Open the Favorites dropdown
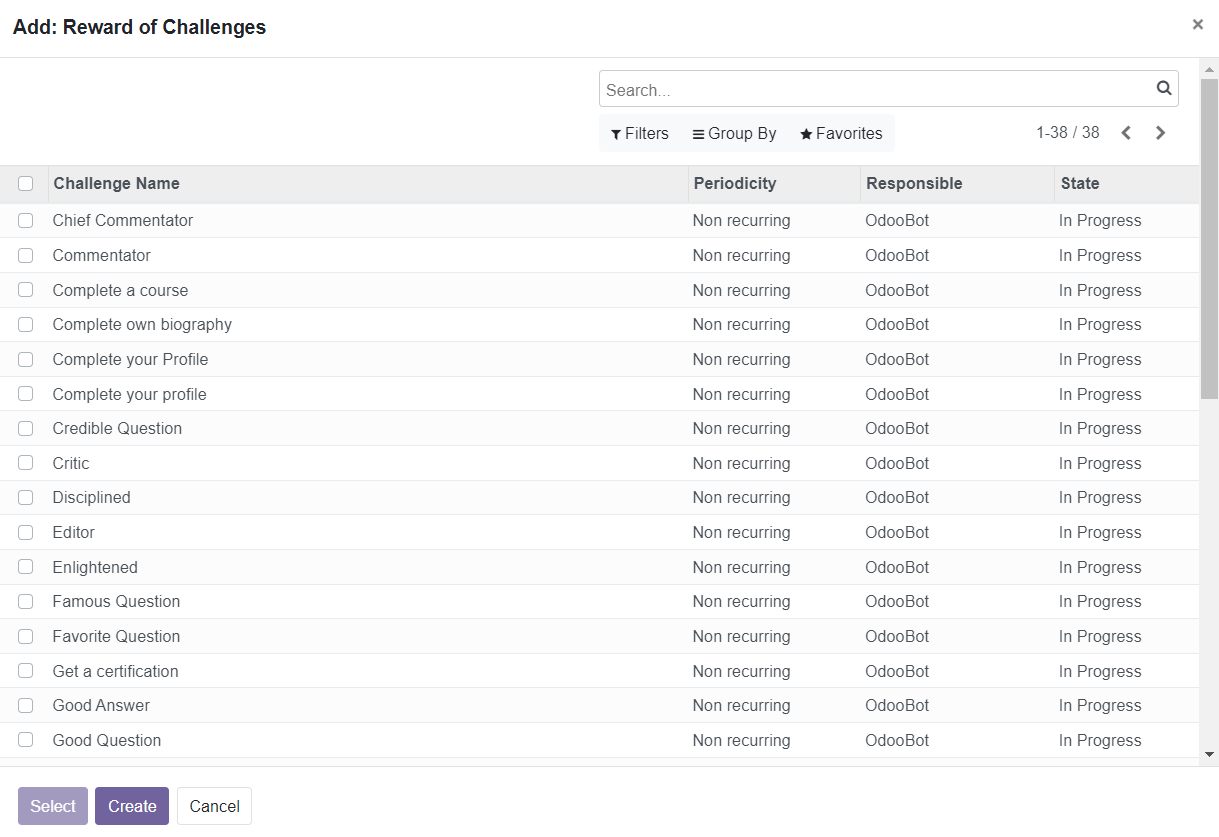 click(841, 134)
